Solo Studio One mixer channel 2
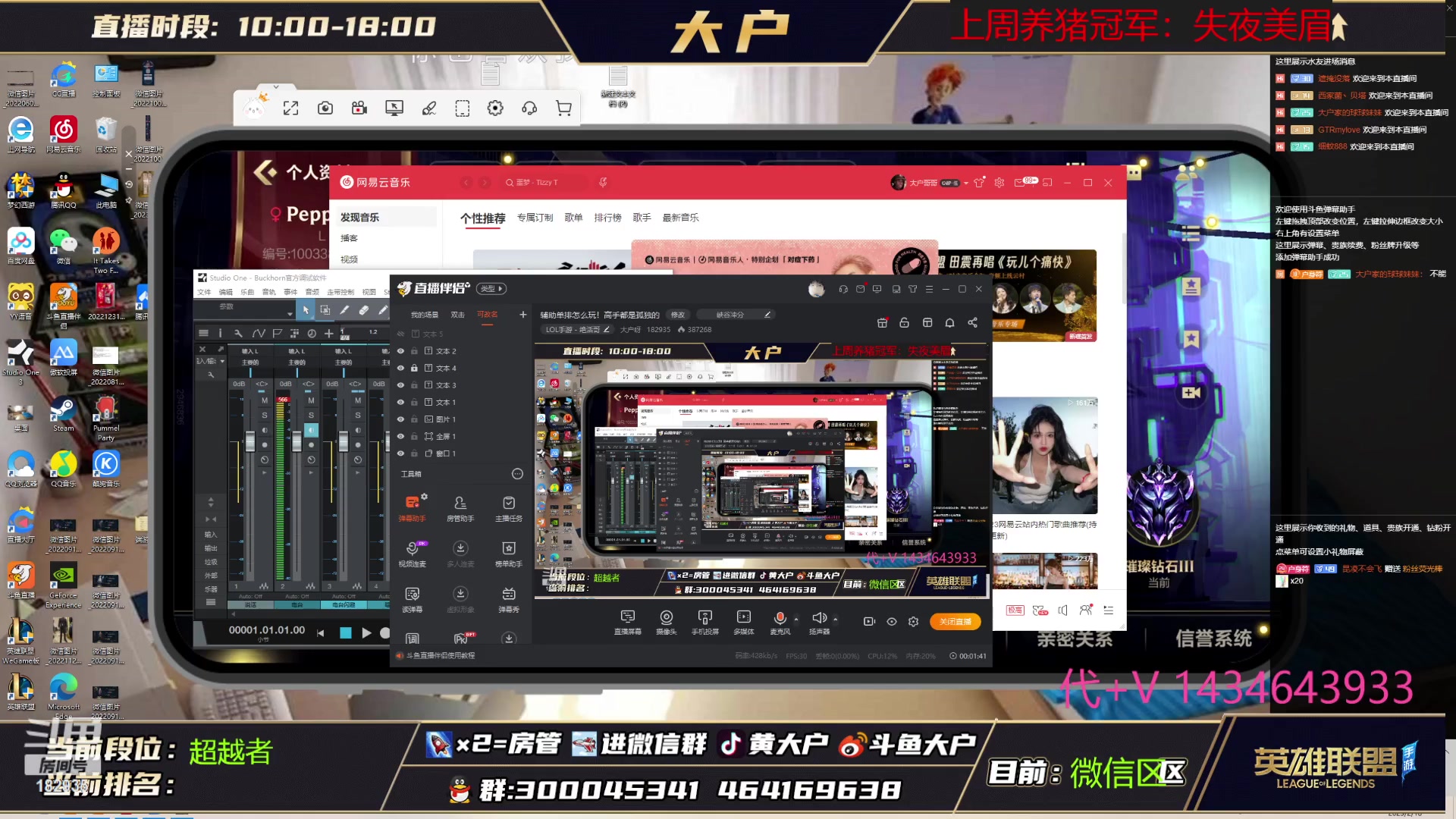The image size is (1456, 819). (x=311, y=415)
